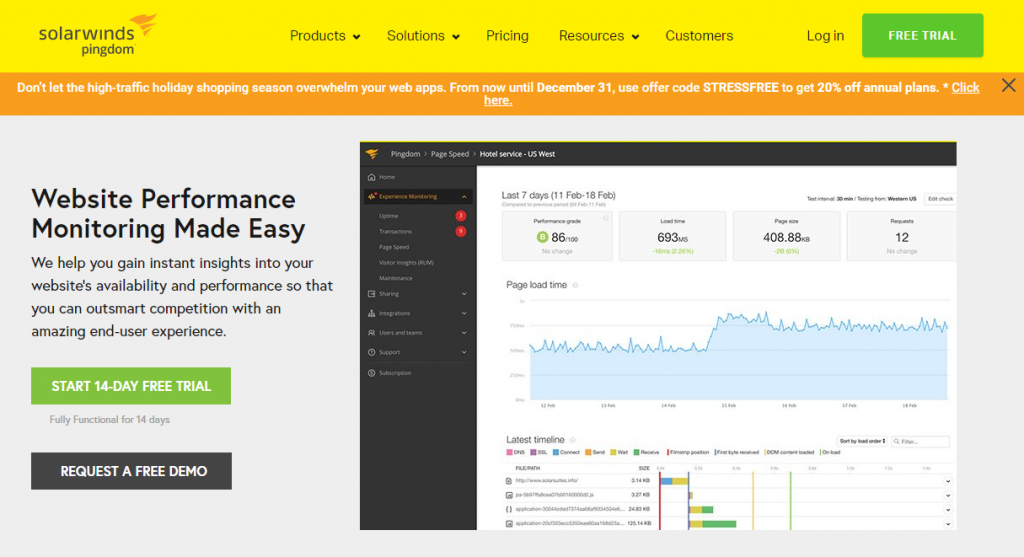Click START 14-DAY FREE TRIAL button
This screenshot has width=1024, height=557.
pyautogui.click(x=131, y=386)
